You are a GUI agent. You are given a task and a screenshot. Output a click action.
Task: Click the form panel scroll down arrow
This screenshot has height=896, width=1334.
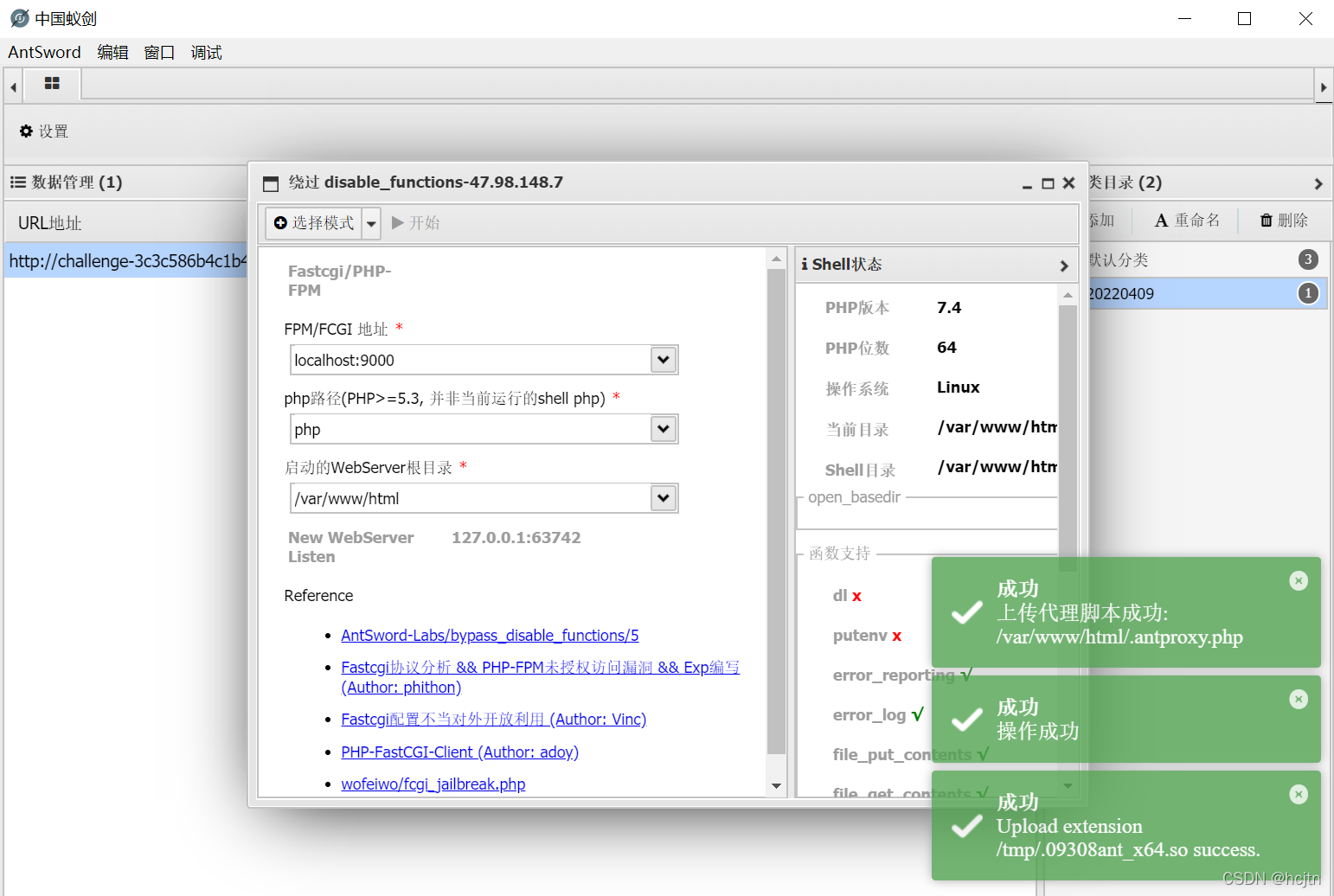tap(776, 786)
